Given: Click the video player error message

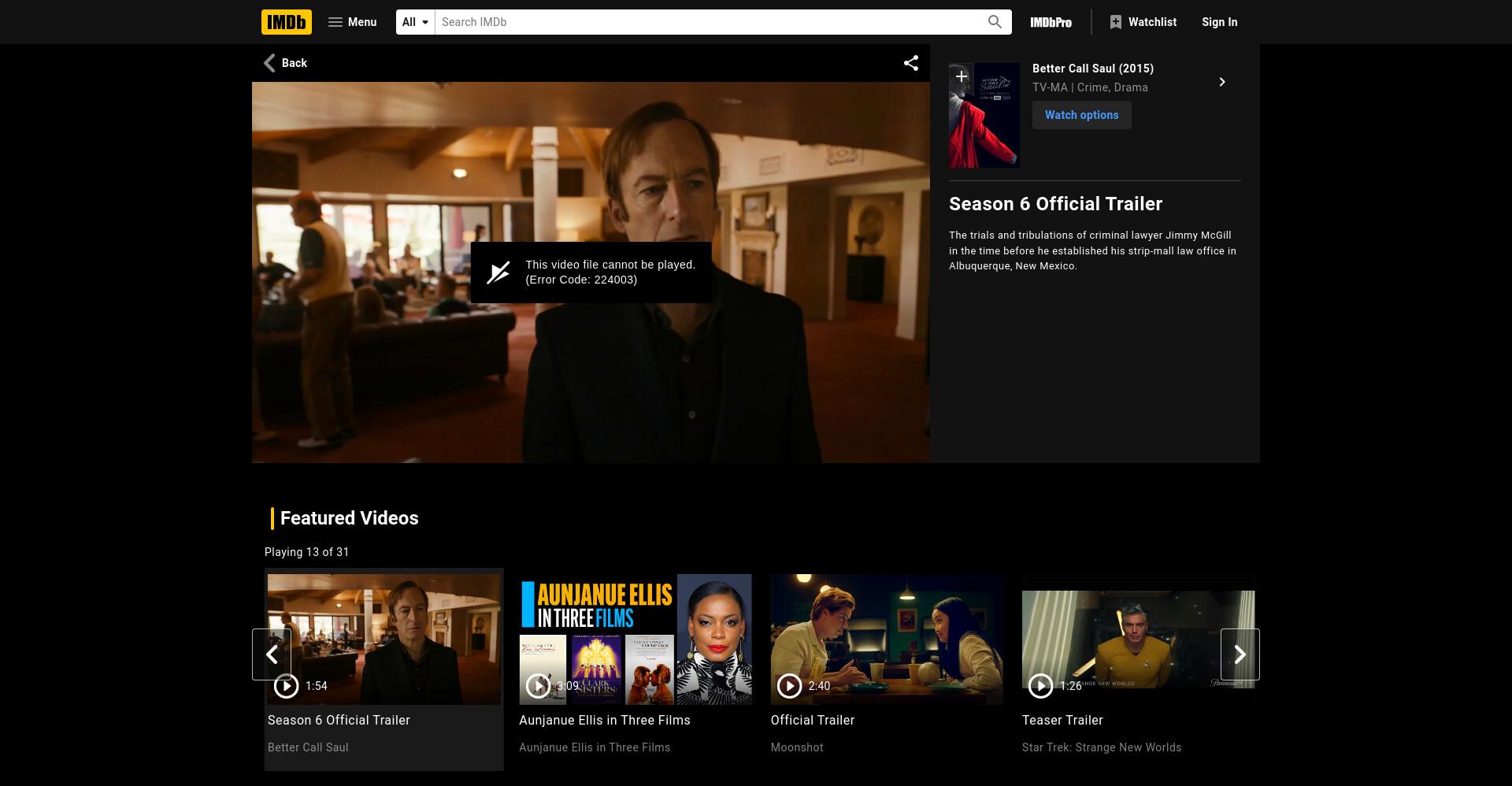Looking at the screenshot, I should coord(591,273).
